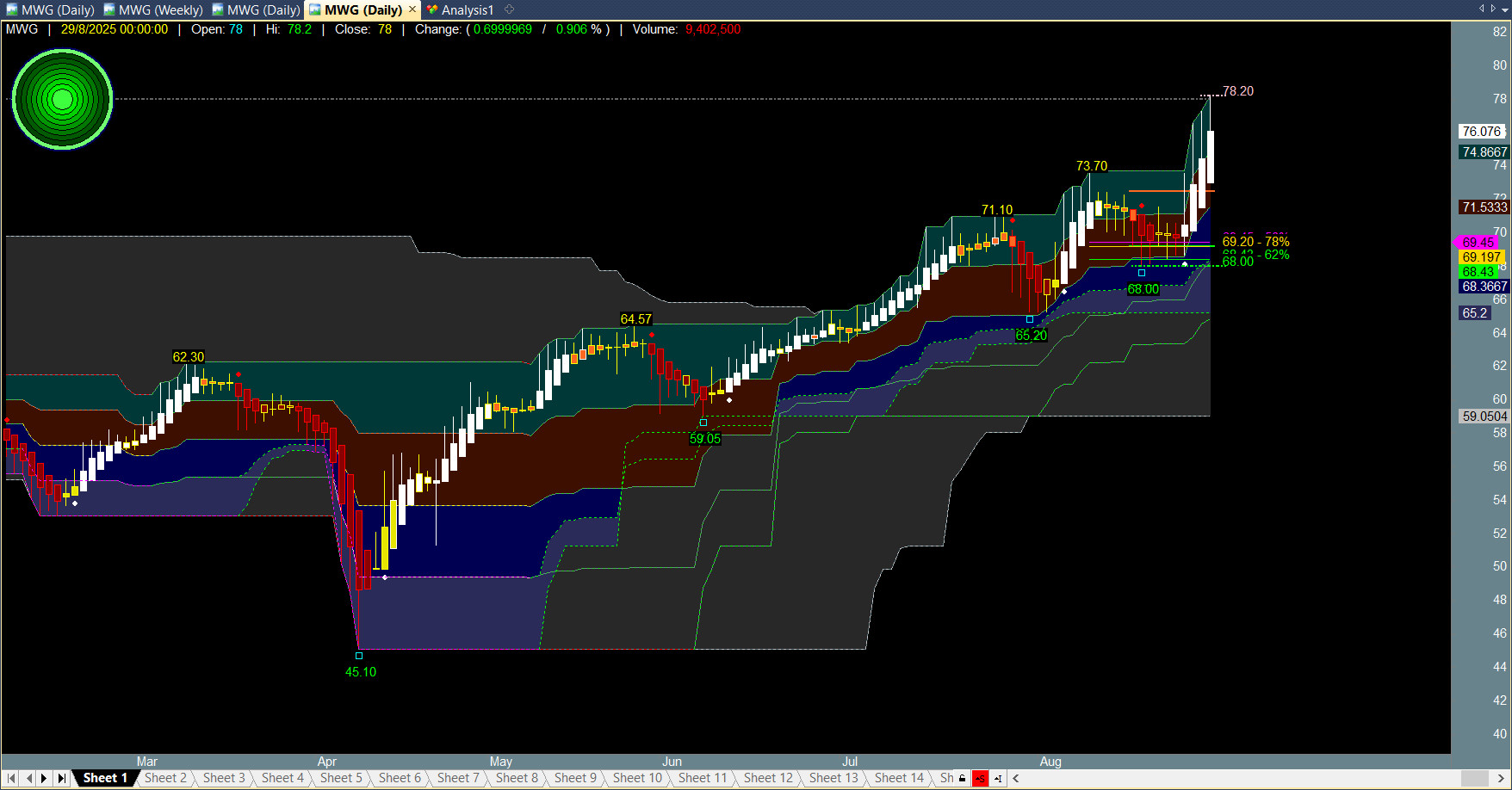Click next sheet arrow button
This screenshot has width=1512, height=790.
pyautogui.click(x=44, y=778)
